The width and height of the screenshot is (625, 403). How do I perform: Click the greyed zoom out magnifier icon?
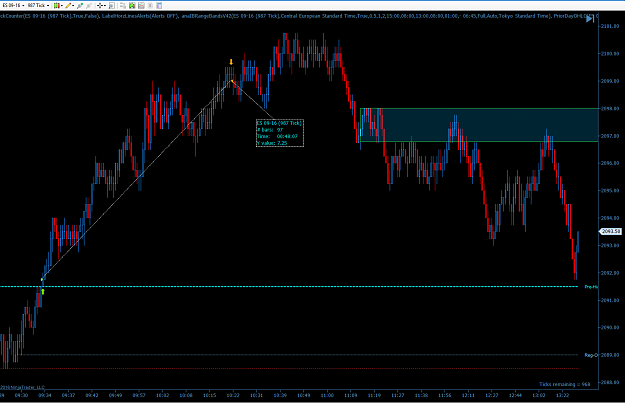click(89, 6)
